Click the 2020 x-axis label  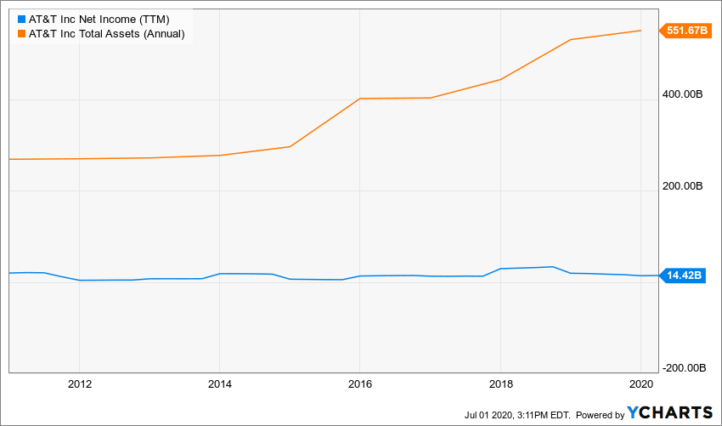point(641,384)
